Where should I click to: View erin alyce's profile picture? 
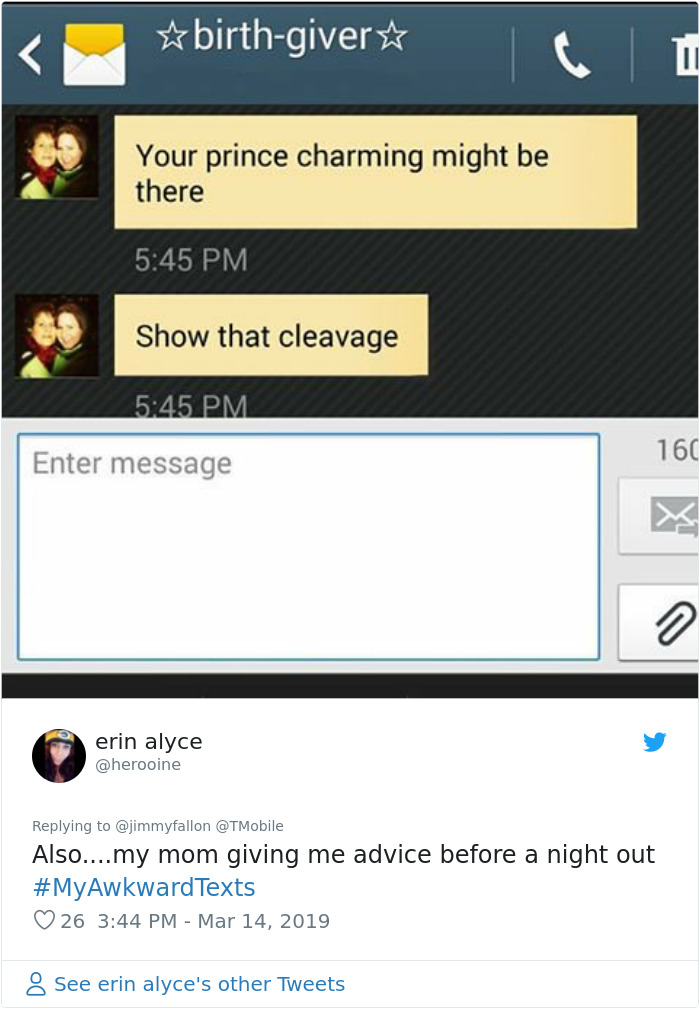point(59,755)
